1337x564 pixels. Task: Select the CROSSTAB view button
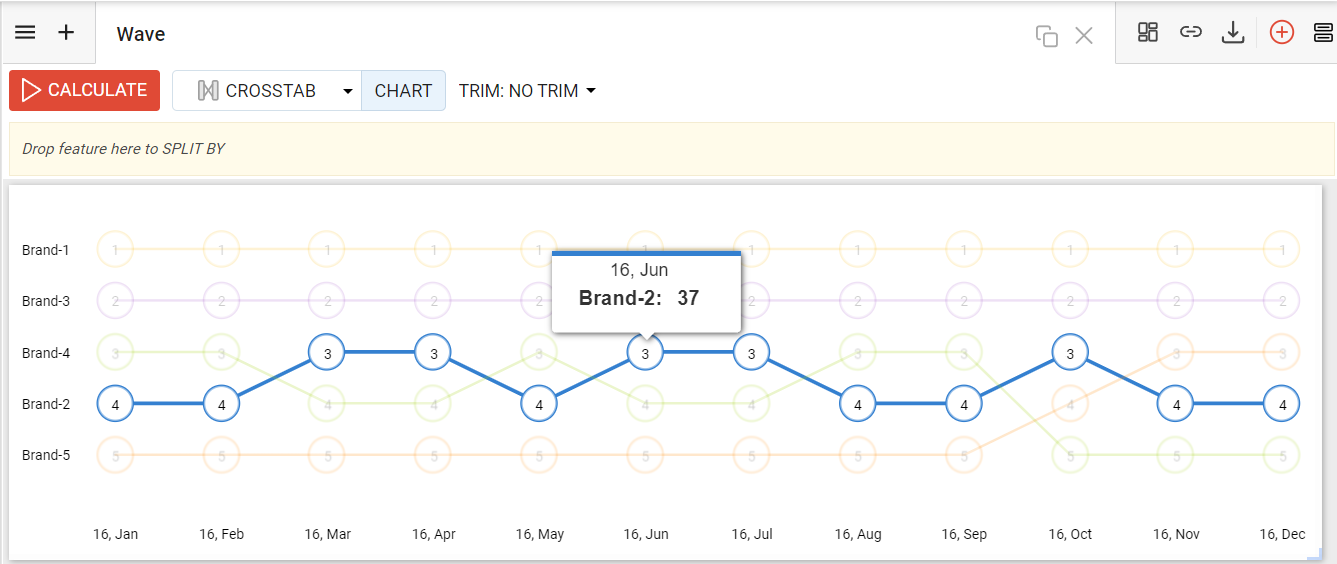(258, 91)
